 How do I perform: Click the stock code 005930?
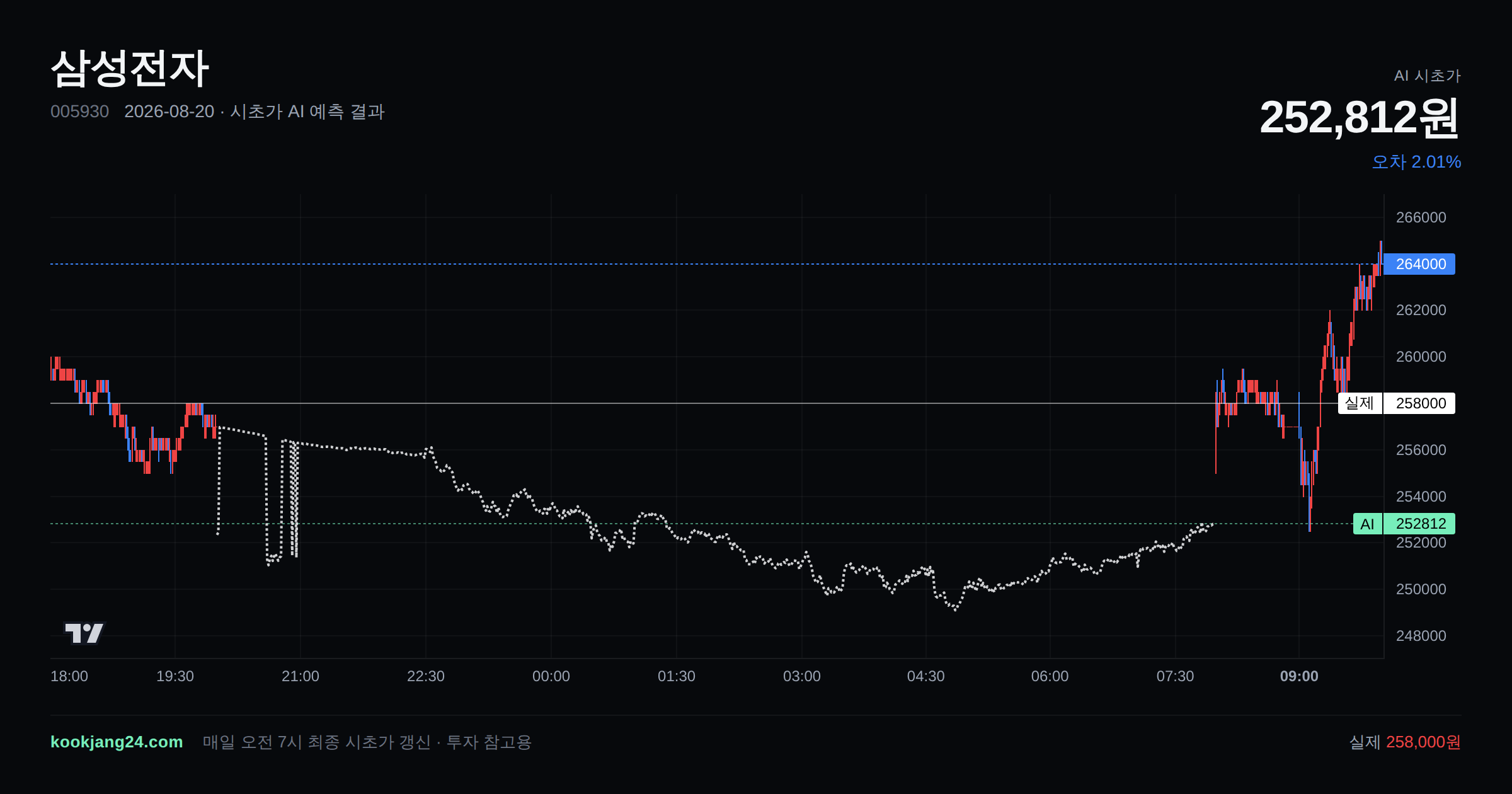[x=79, y=112]
